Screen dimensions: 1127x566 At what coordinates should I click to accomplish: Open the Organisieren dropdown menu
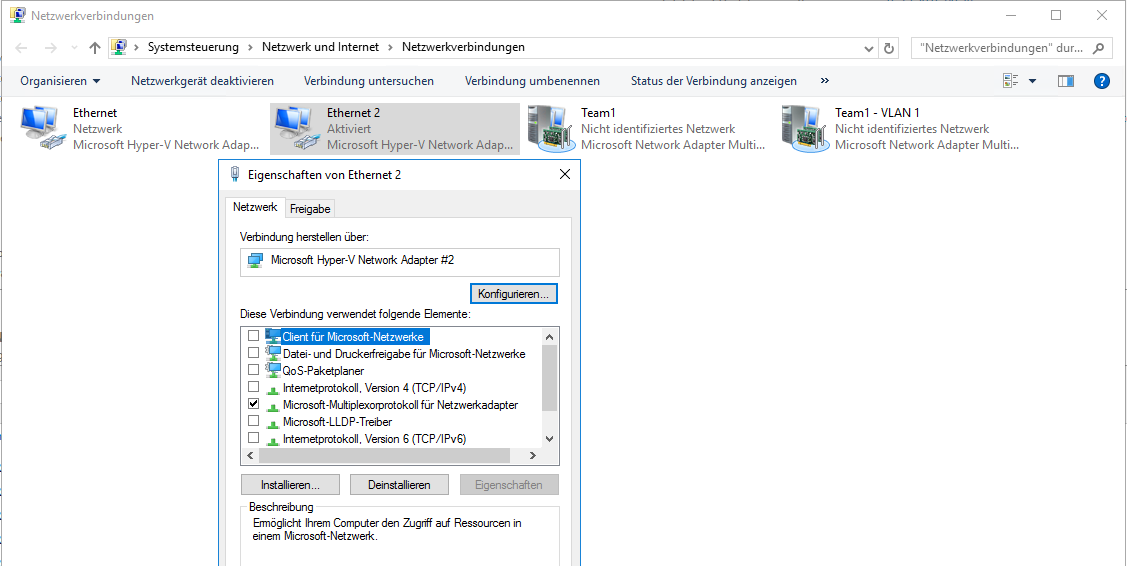coord(60,81)
